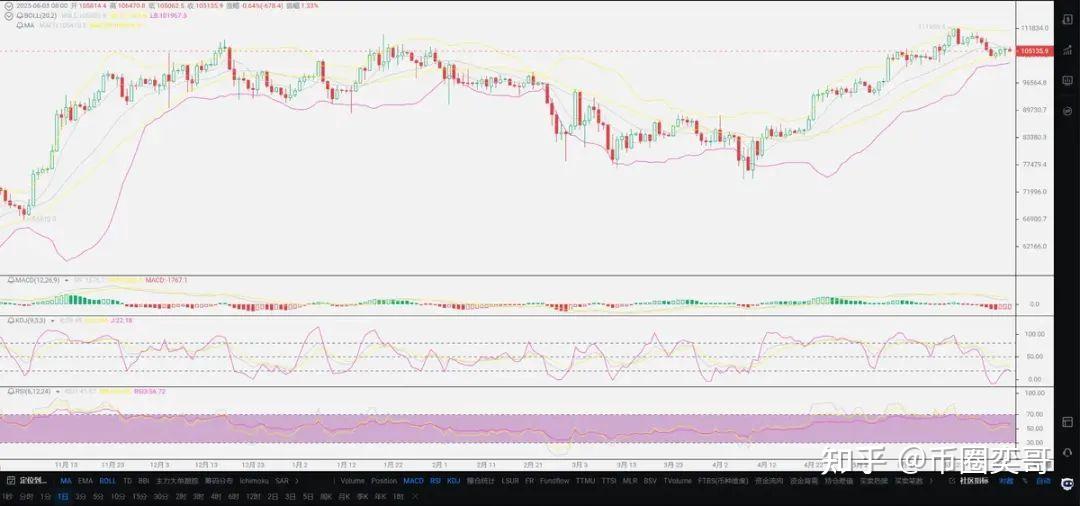Click the current price label 105135.9 on axis
Screen dimensions: 1080x506
pos(1034,50)
